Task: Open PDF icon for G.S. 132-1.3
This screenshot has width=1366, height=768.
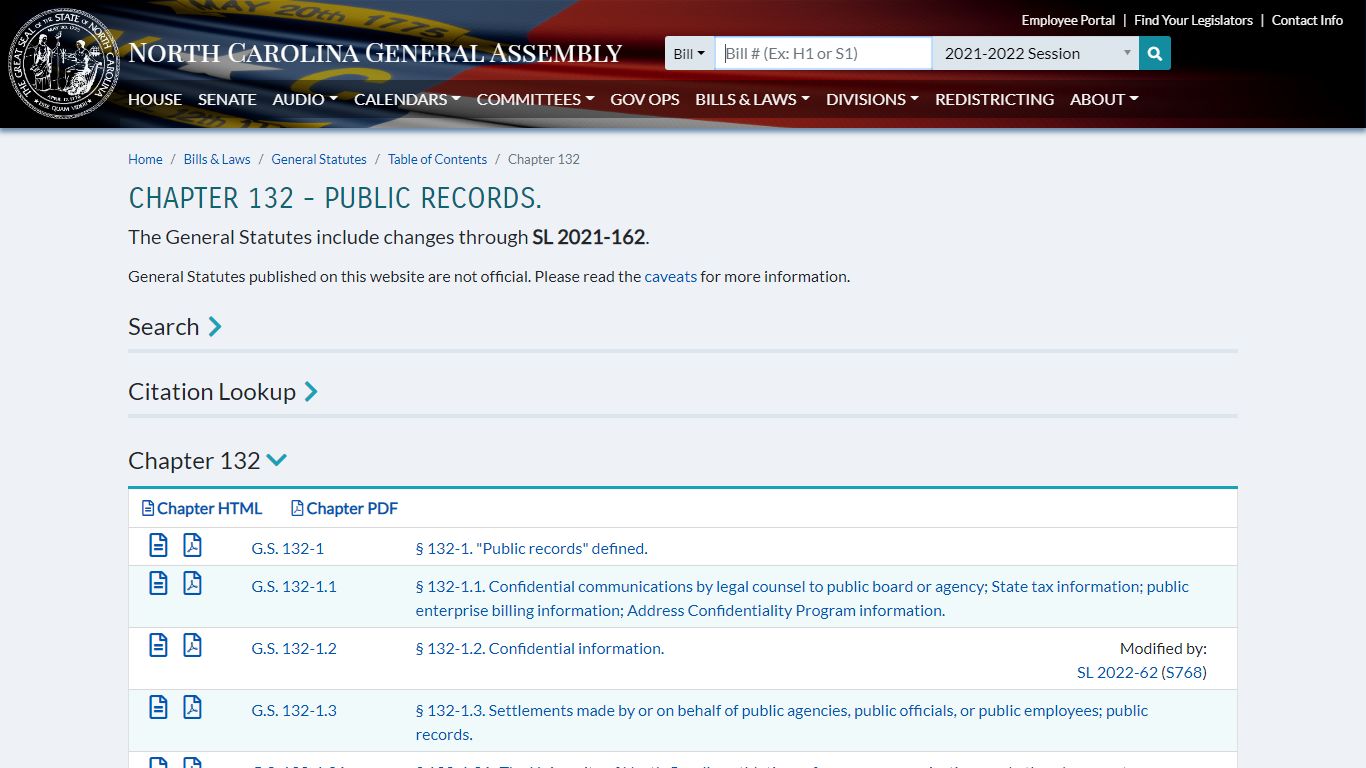Action: [x=192, y=707]
